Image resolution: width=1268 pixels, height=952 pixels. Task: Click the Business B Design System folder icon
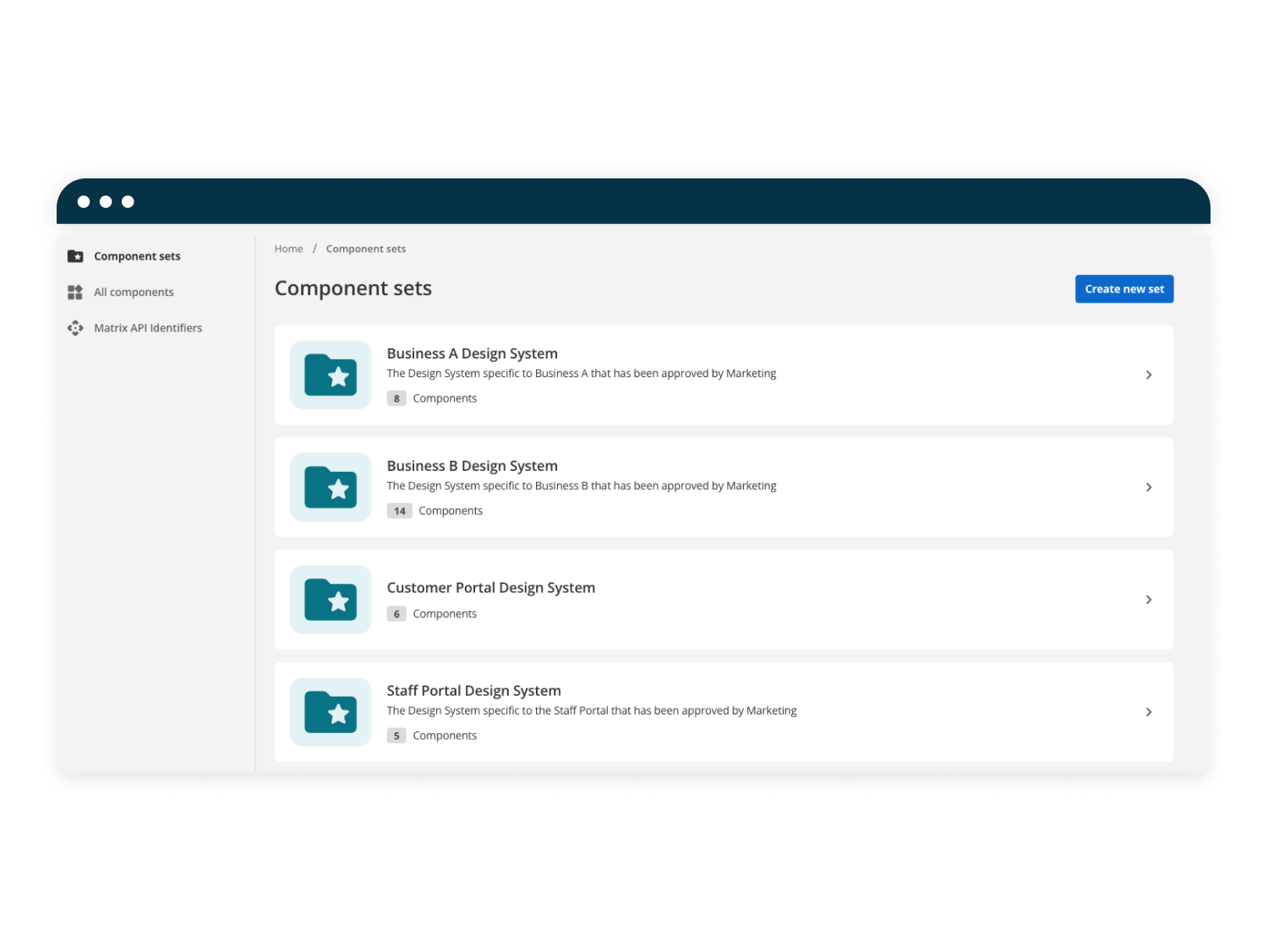(x=331, y=488)
